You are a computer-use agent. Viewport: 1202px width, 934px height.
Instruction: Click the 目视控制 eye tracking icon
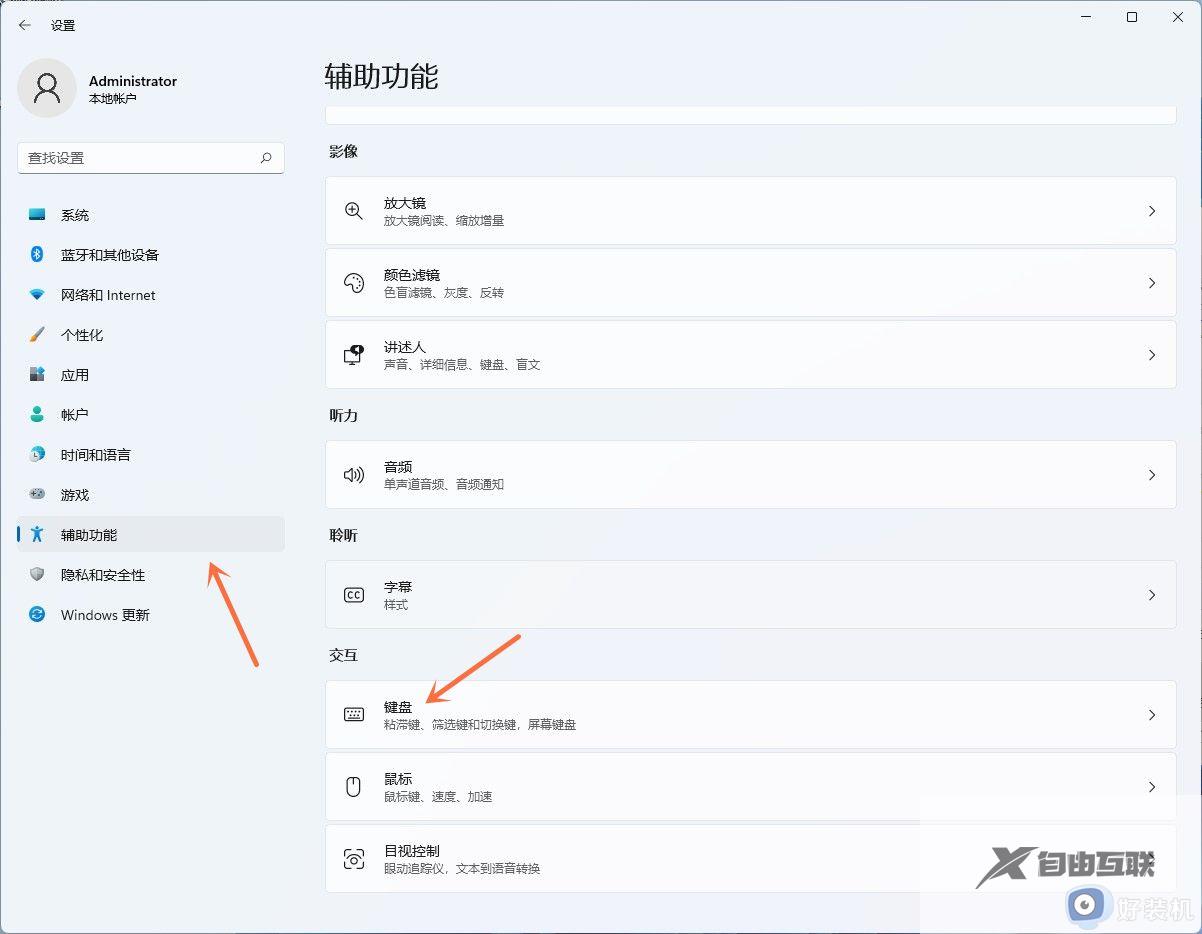353,858
